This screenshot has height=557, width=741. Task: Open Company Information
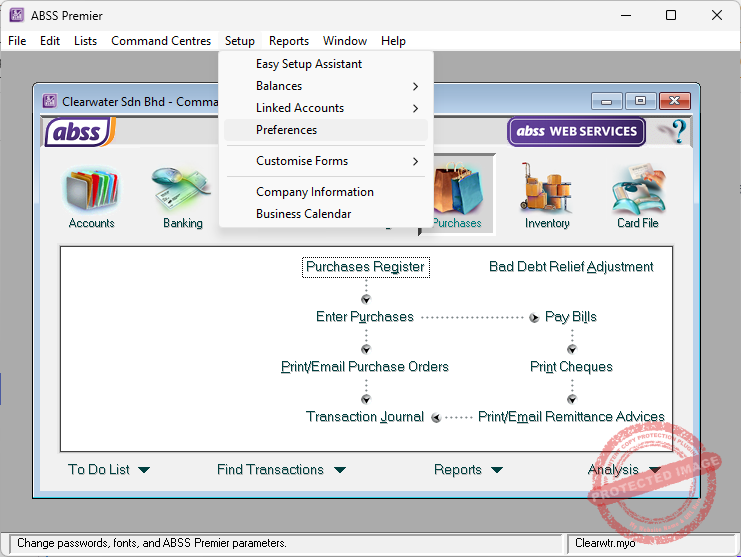point(326,192)
